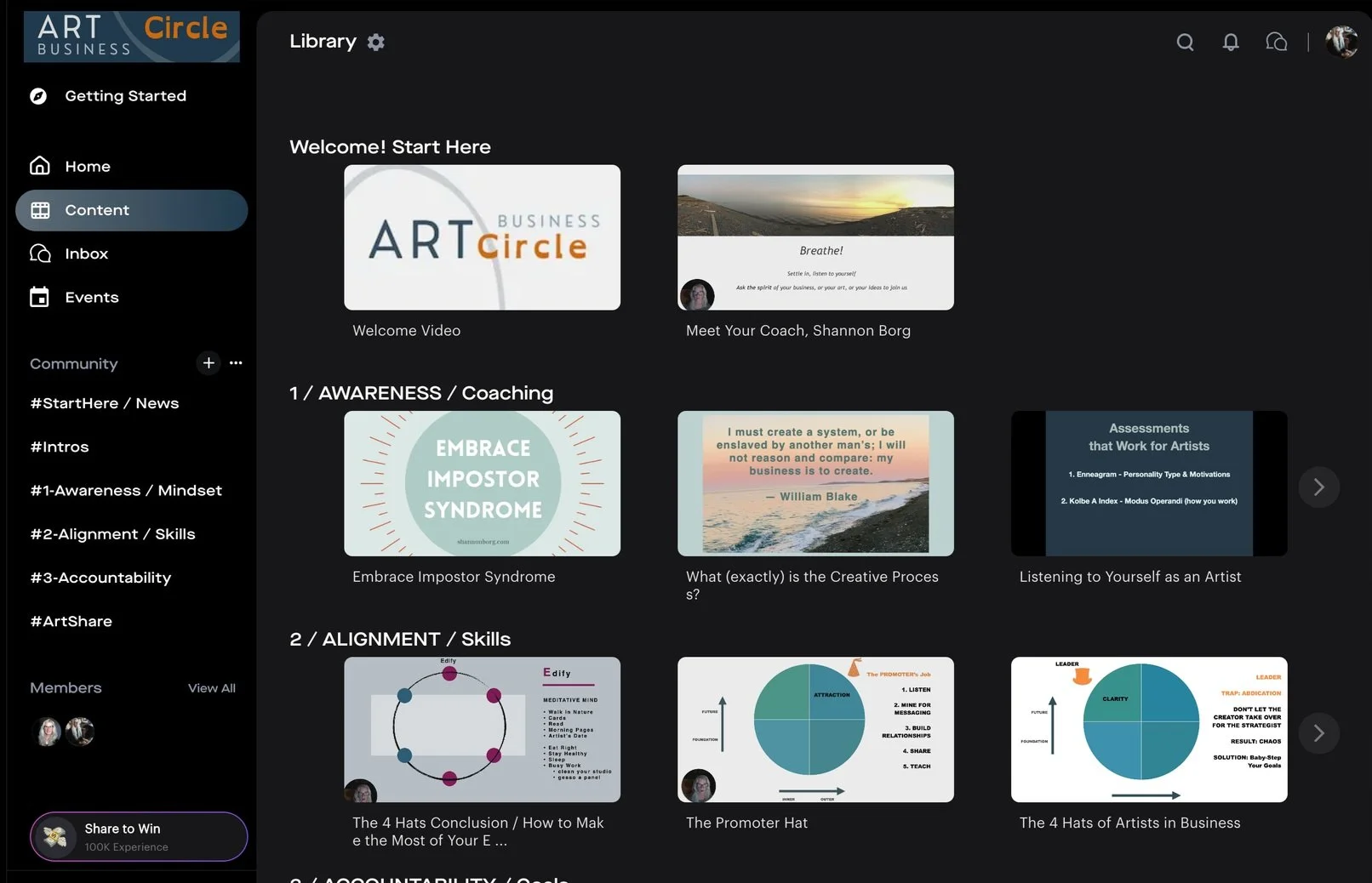Image resolution: width=1372 pixels, height=883 pixels.
Task: Click the second member avatar
Action: [80, 732]
